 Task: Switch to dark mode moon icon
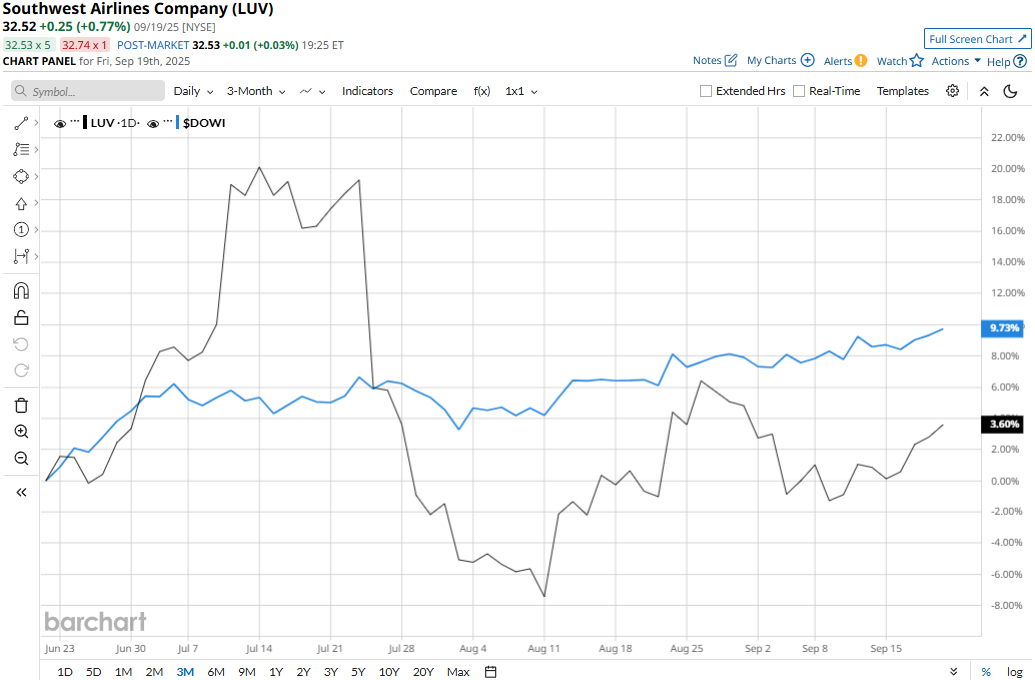pos(1011,91)
